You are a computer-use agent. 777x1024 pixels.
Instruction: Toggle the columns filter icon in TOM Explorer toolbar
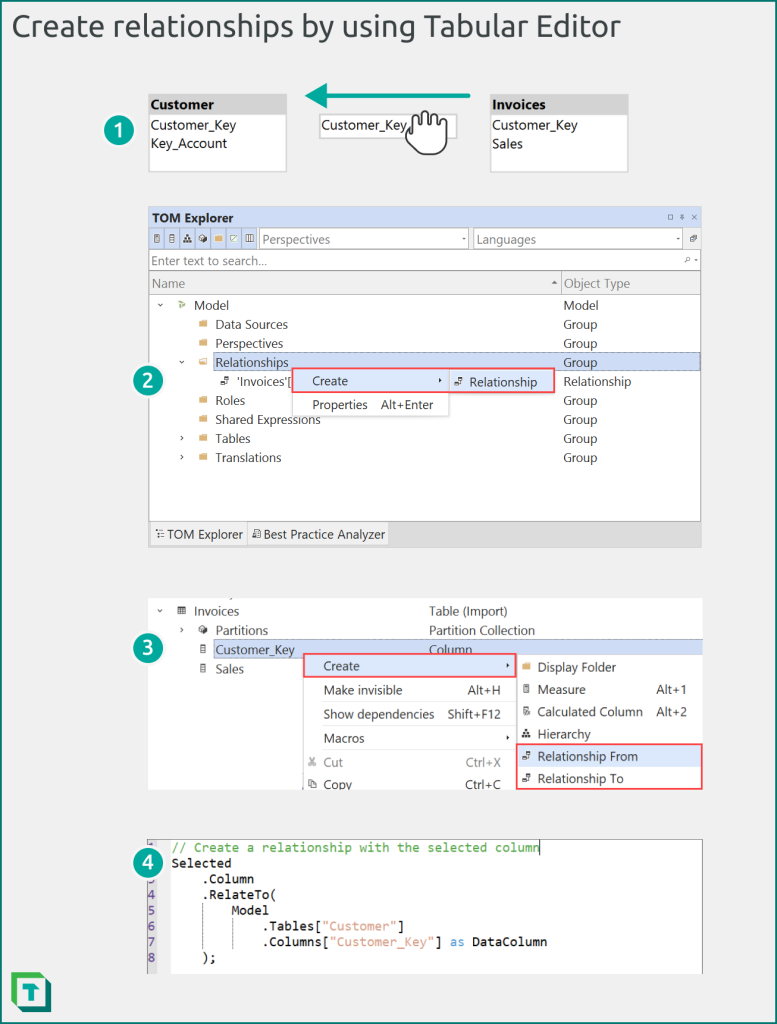pos(172,239)
